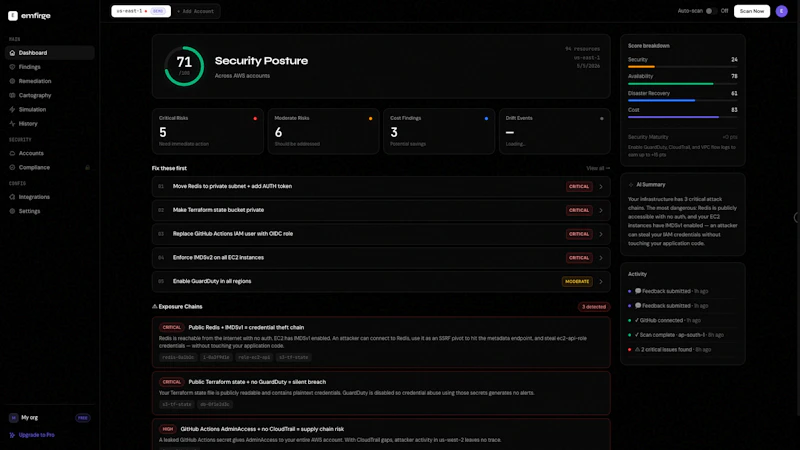Click the Exposure Chains warning icon

(155, 307)
